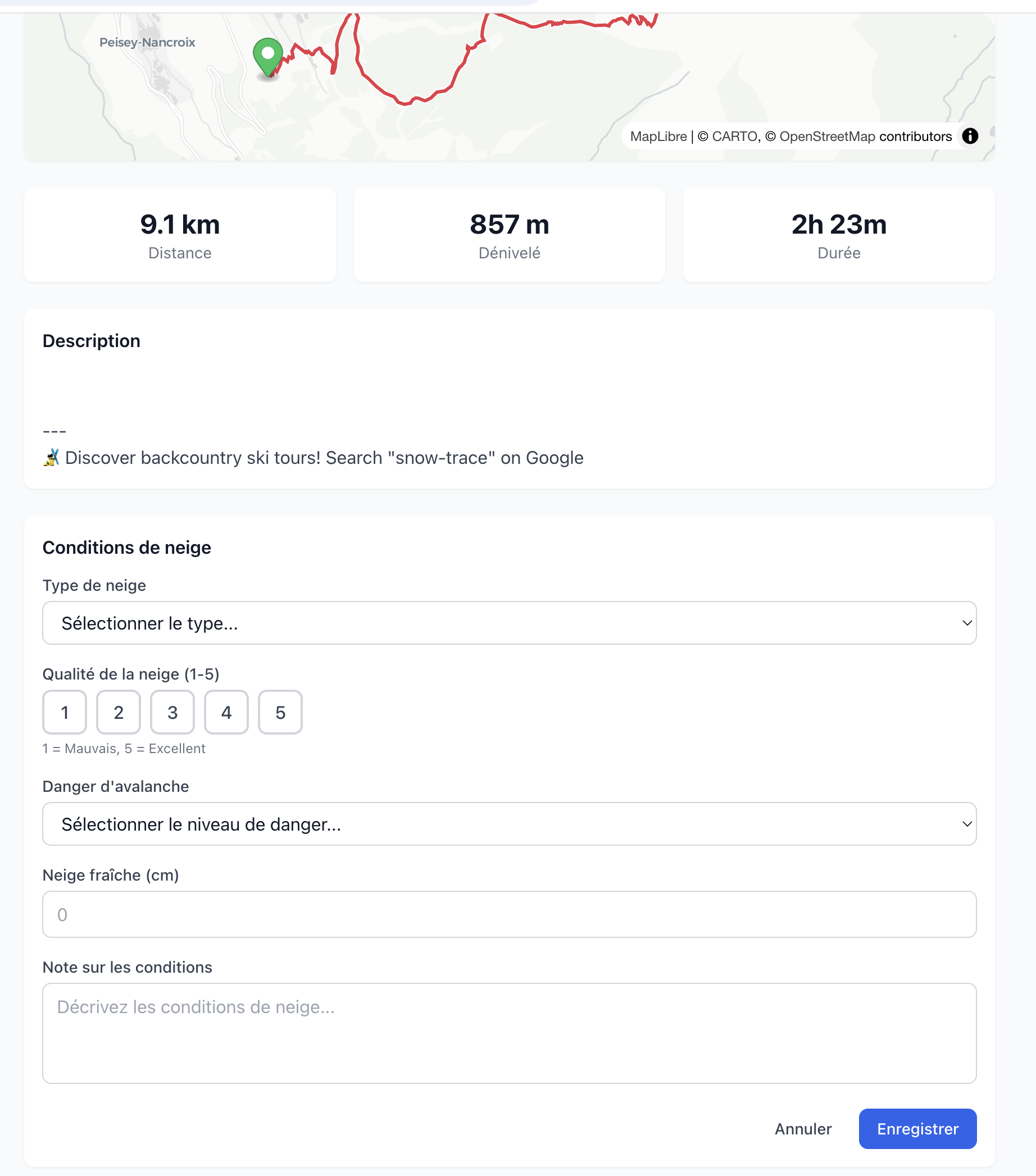Click the green start marker pin on map
The height and width of the screenshot is (1176, 1036).
(x=267, y=56)
